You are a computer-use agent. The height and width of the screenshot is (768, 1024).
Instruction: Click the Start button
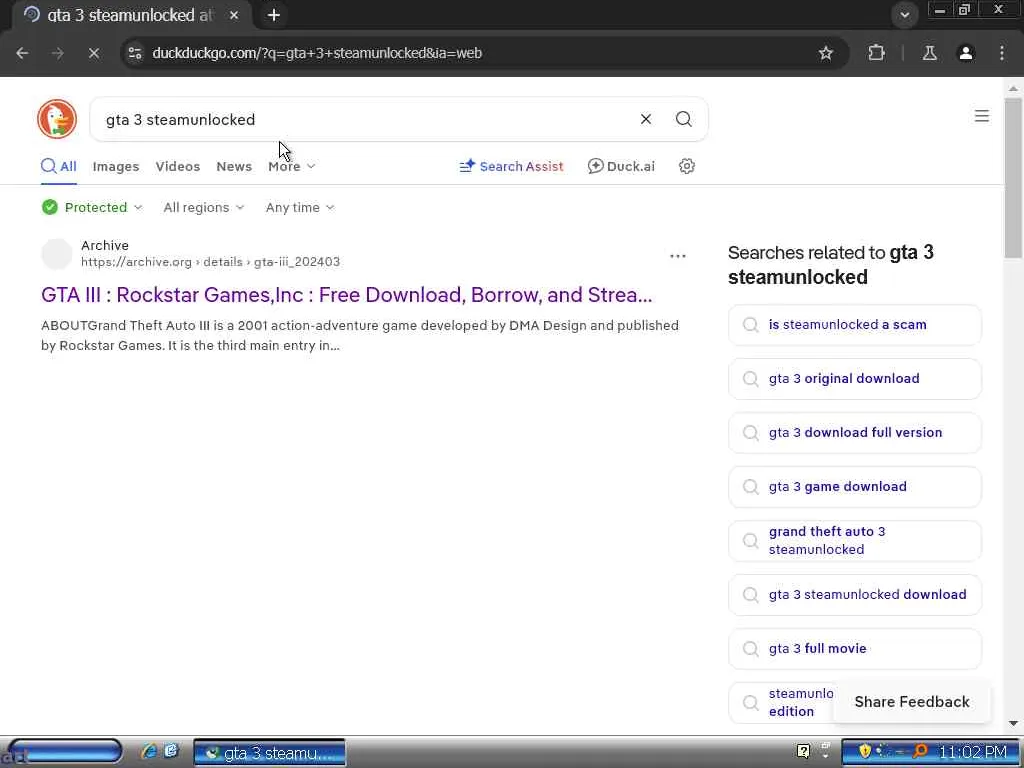pos(63,751)
